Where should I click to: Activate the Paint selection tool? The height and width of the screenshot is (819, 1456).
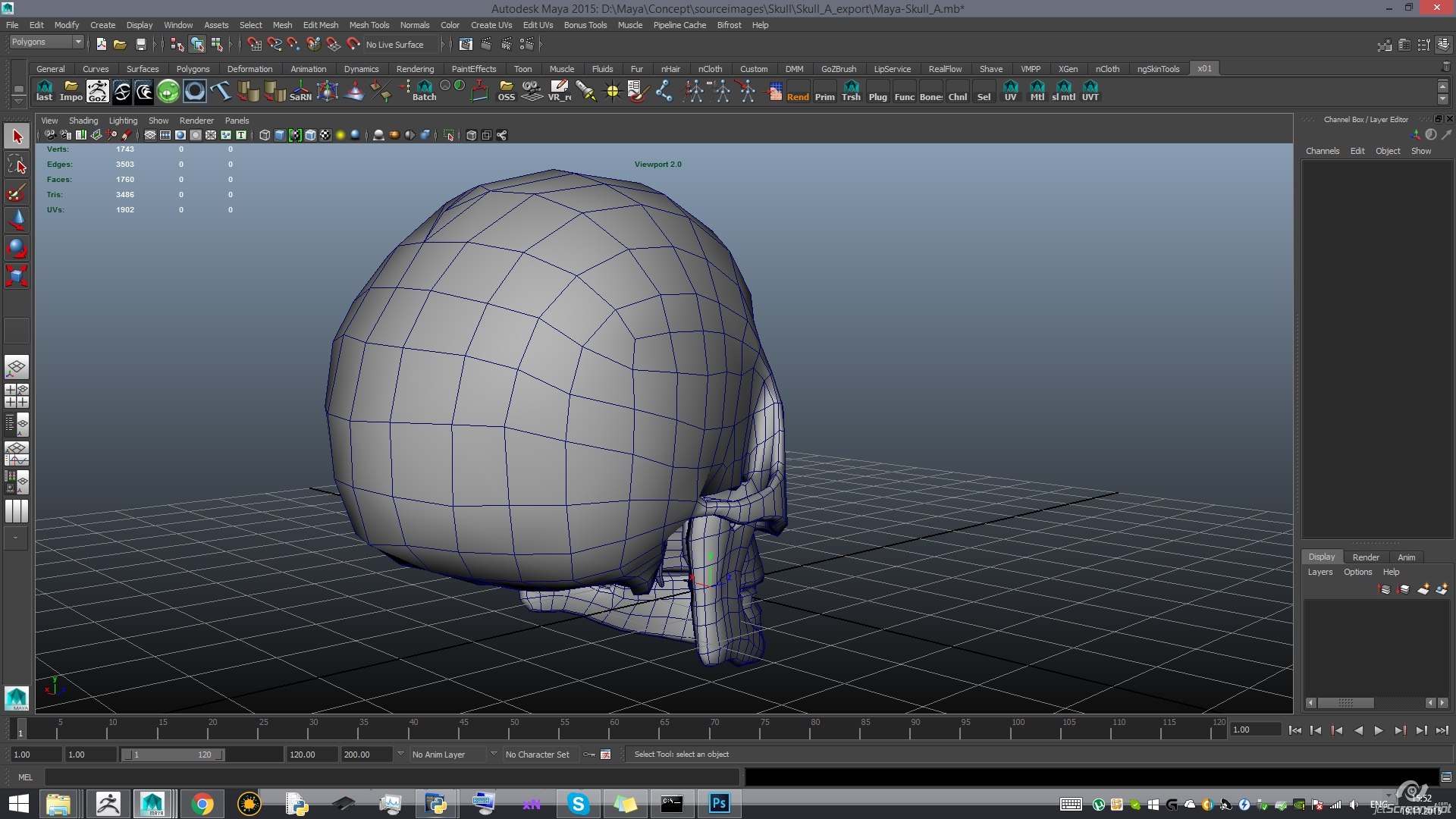coord(17,193)
